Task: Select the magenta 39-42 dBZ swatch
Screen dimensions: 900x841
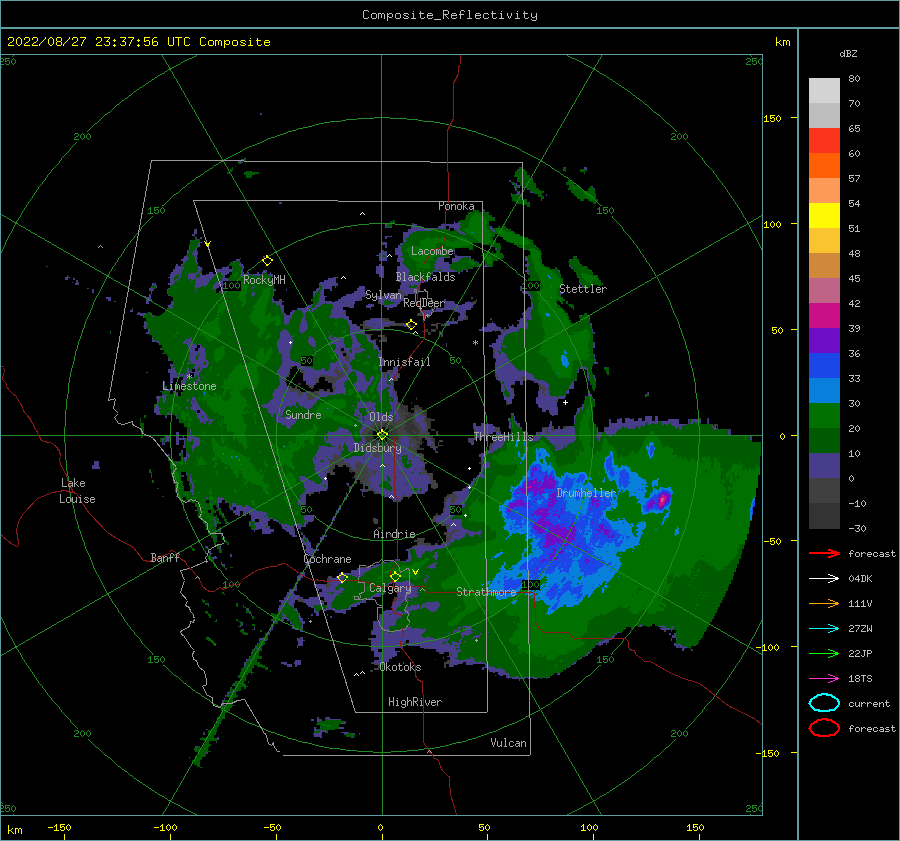Action: tap(824, 315)
